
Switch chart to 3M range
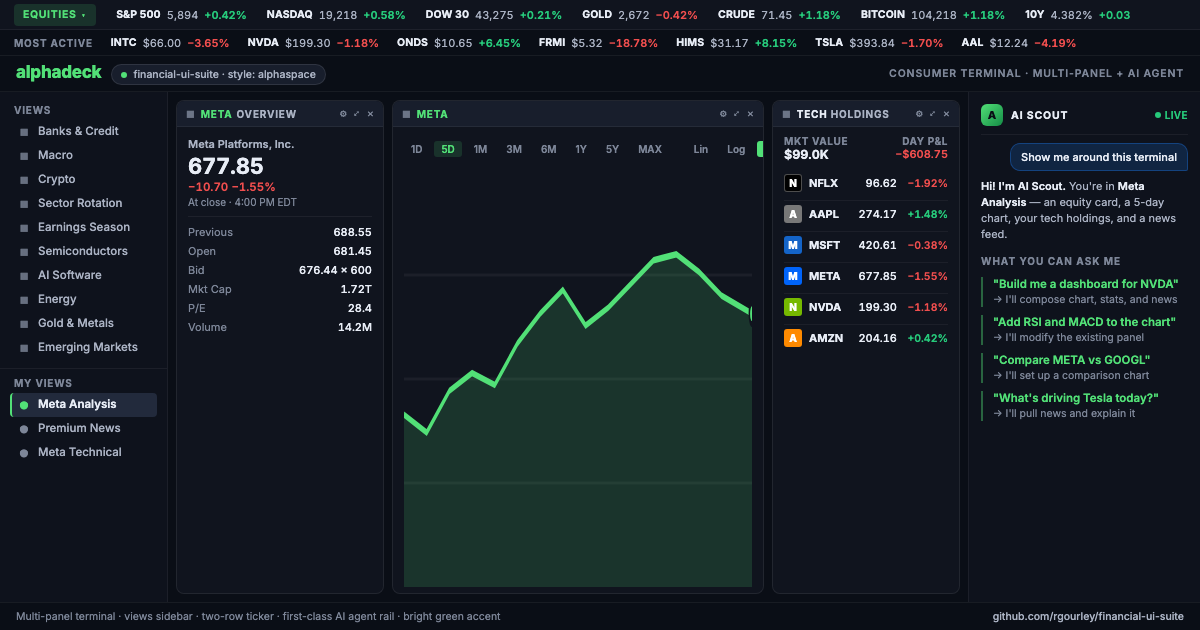tap(514, 149)
